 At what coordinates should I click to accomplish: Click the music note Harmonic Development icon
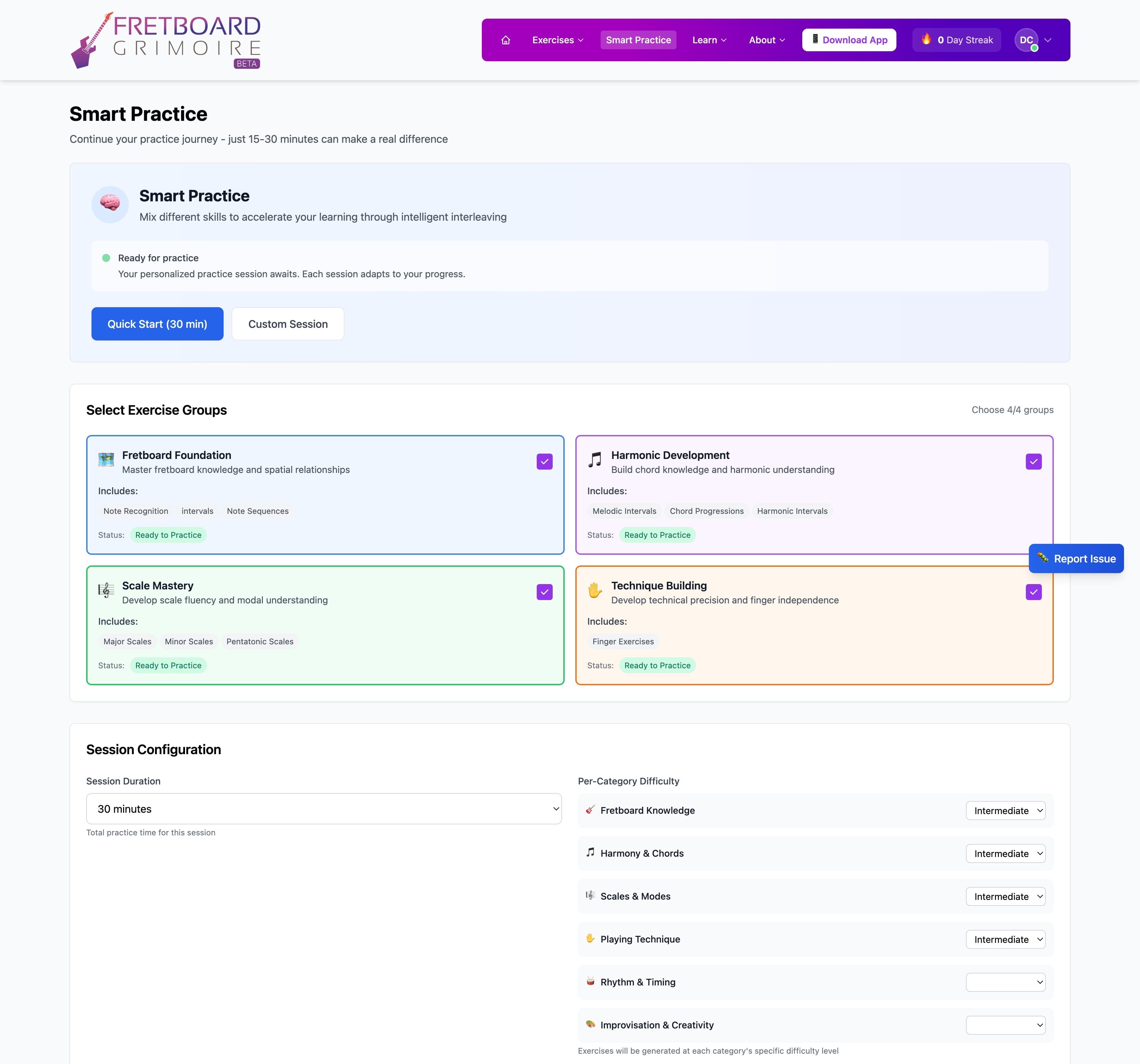pyautogui.click(x=595, y=459)
